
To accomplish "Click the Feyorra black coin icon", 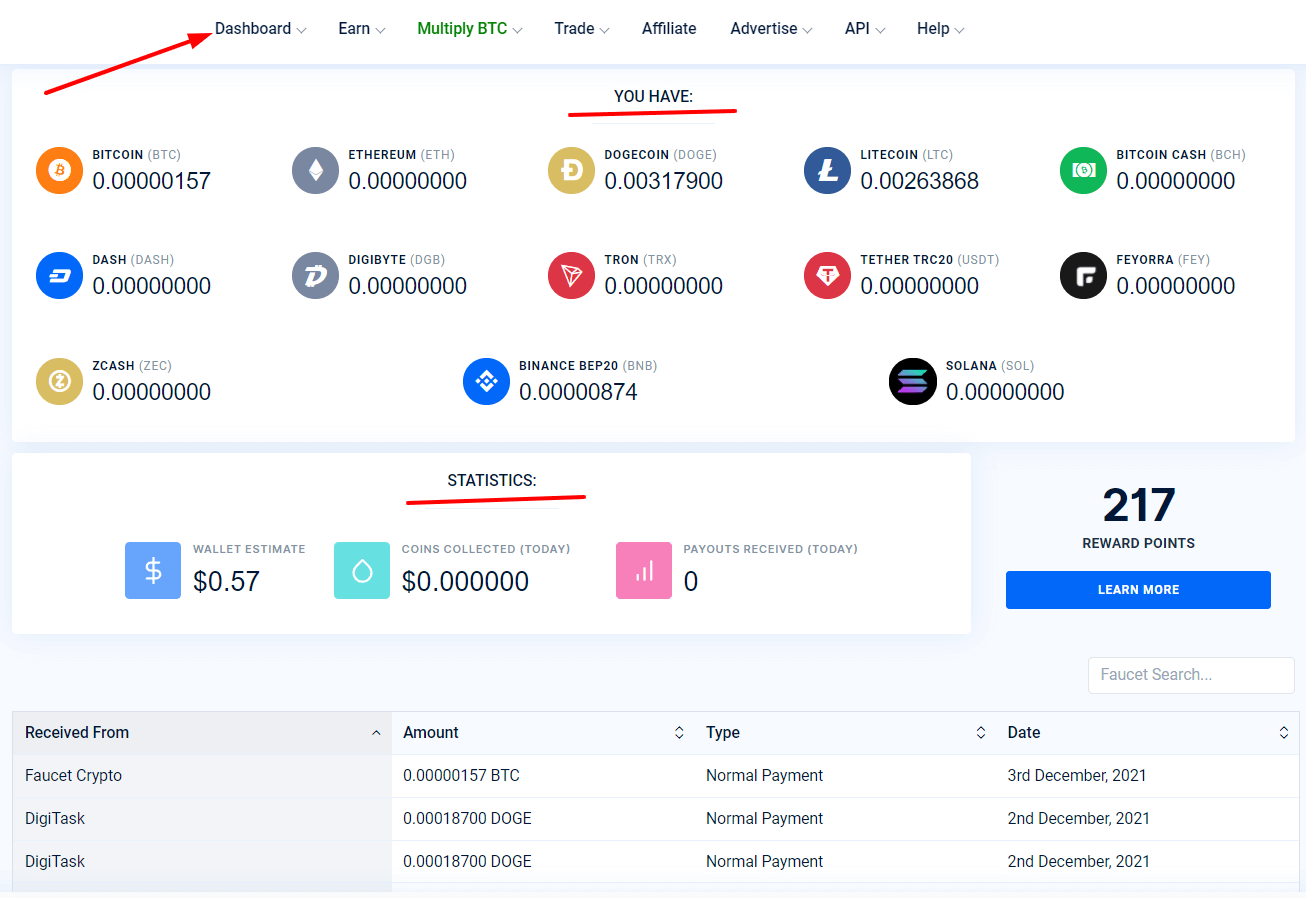I will coord(1083,275).
